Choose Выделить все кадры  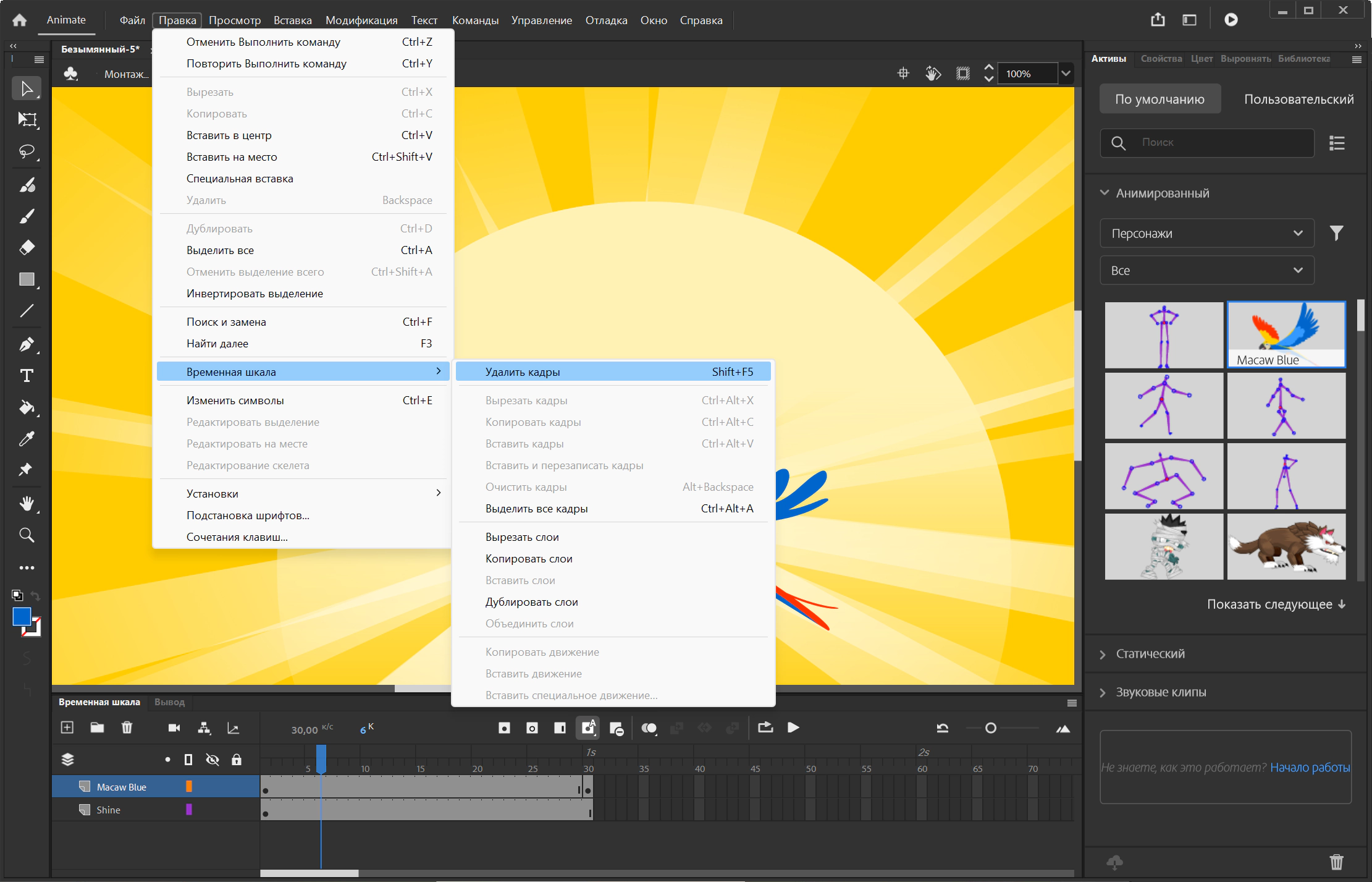coord(613,508)
